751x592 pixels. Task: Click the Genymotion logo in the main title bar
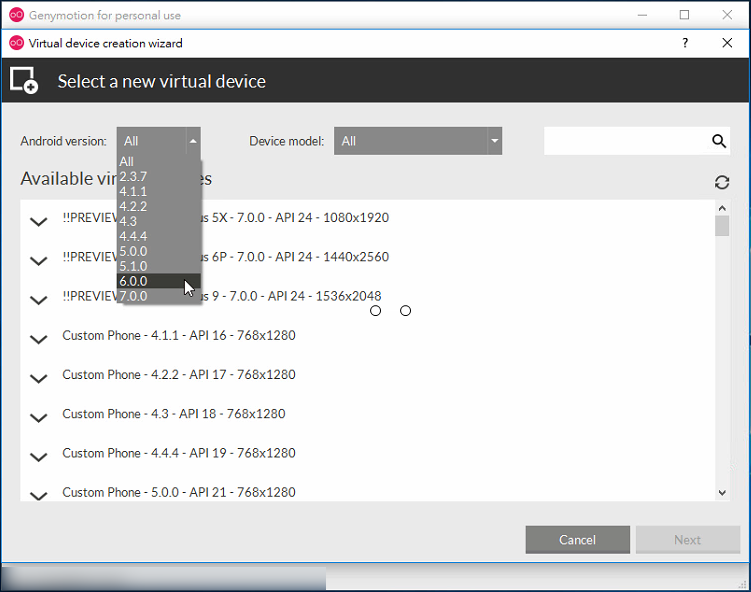pos(16,15)
